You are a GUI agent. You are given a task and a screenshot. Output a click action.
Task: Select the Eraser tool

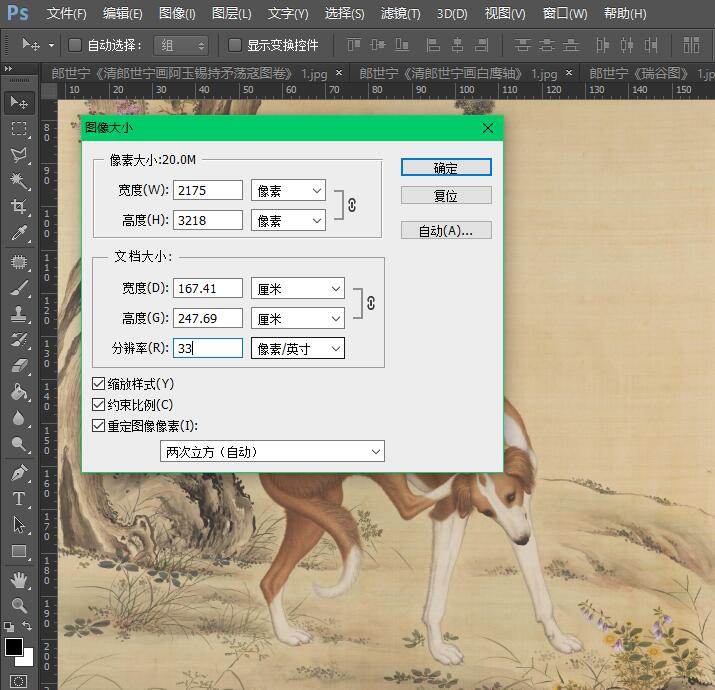coord(19,366)
